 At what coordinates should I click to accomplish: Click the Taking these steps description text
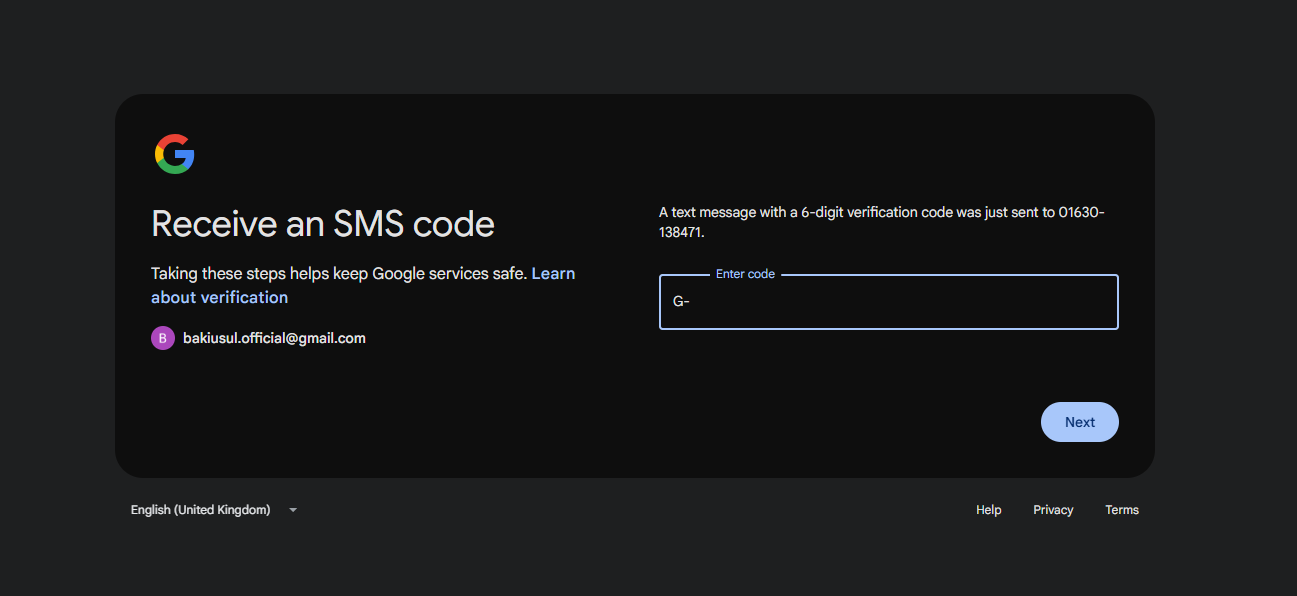click(x=339, y=273)
